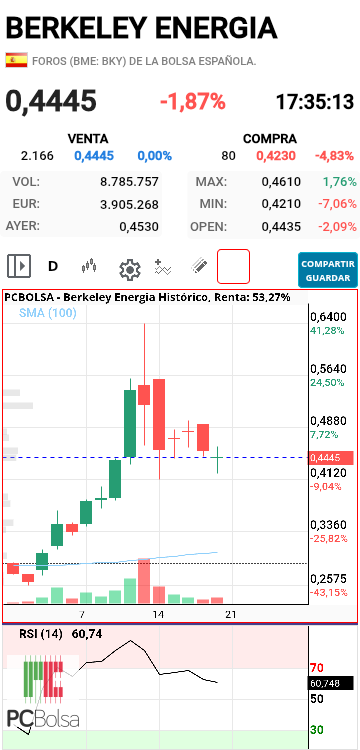Click the RSI 70 overbought level label

click(x=317, y=667)
